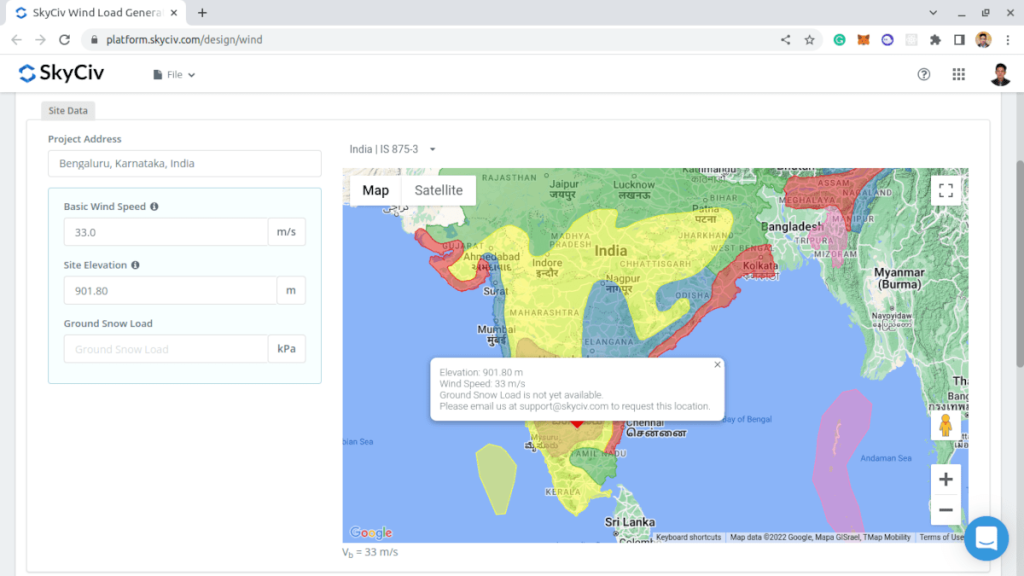Click the user profile avatar
The width and height of the screenshot is (1024, 576).
(x=1000, y=74)
